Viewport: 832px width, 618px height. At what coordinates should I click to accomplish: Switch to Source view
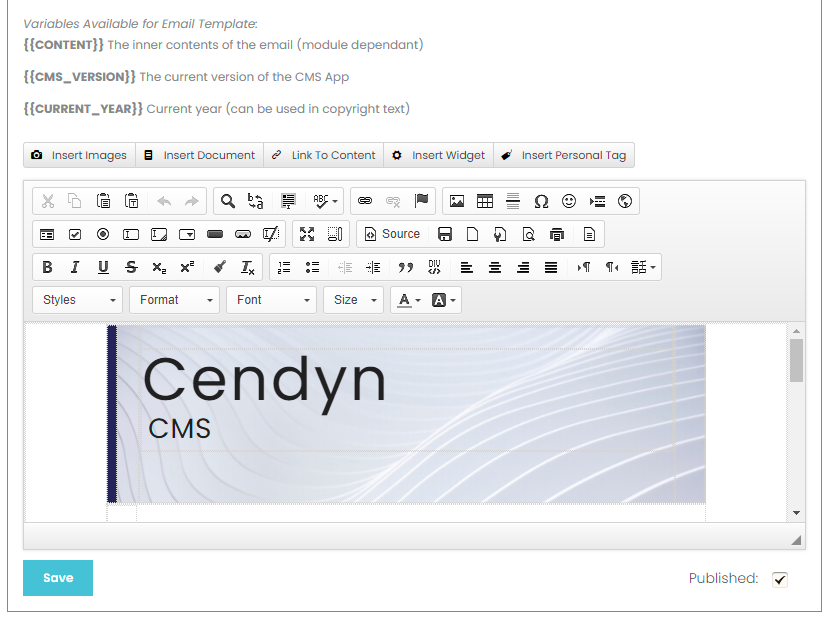[x=393, y=234]
